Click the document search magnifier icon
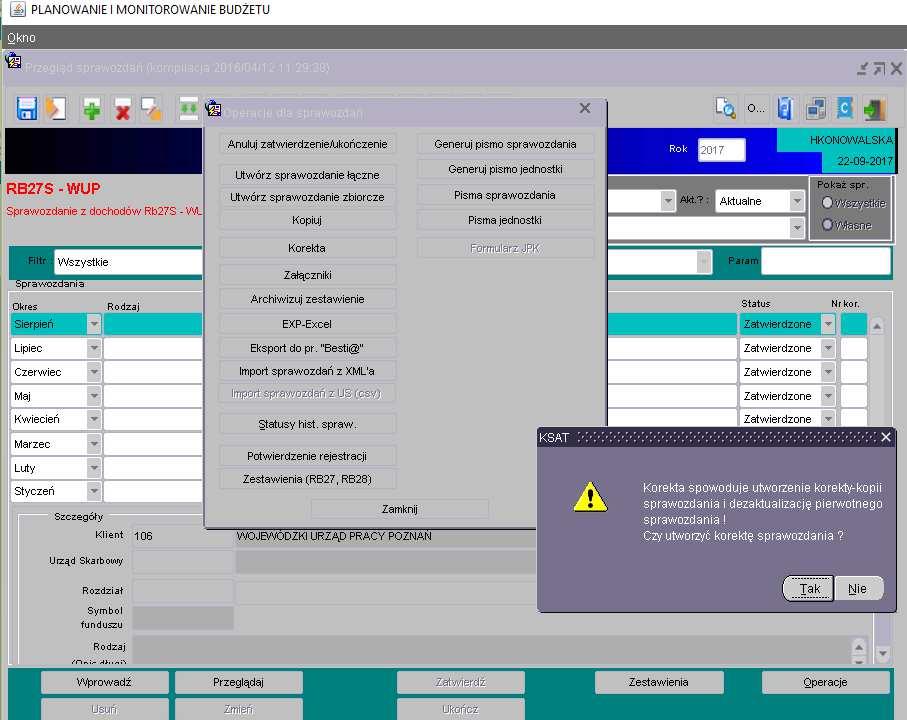 [725, 108]
